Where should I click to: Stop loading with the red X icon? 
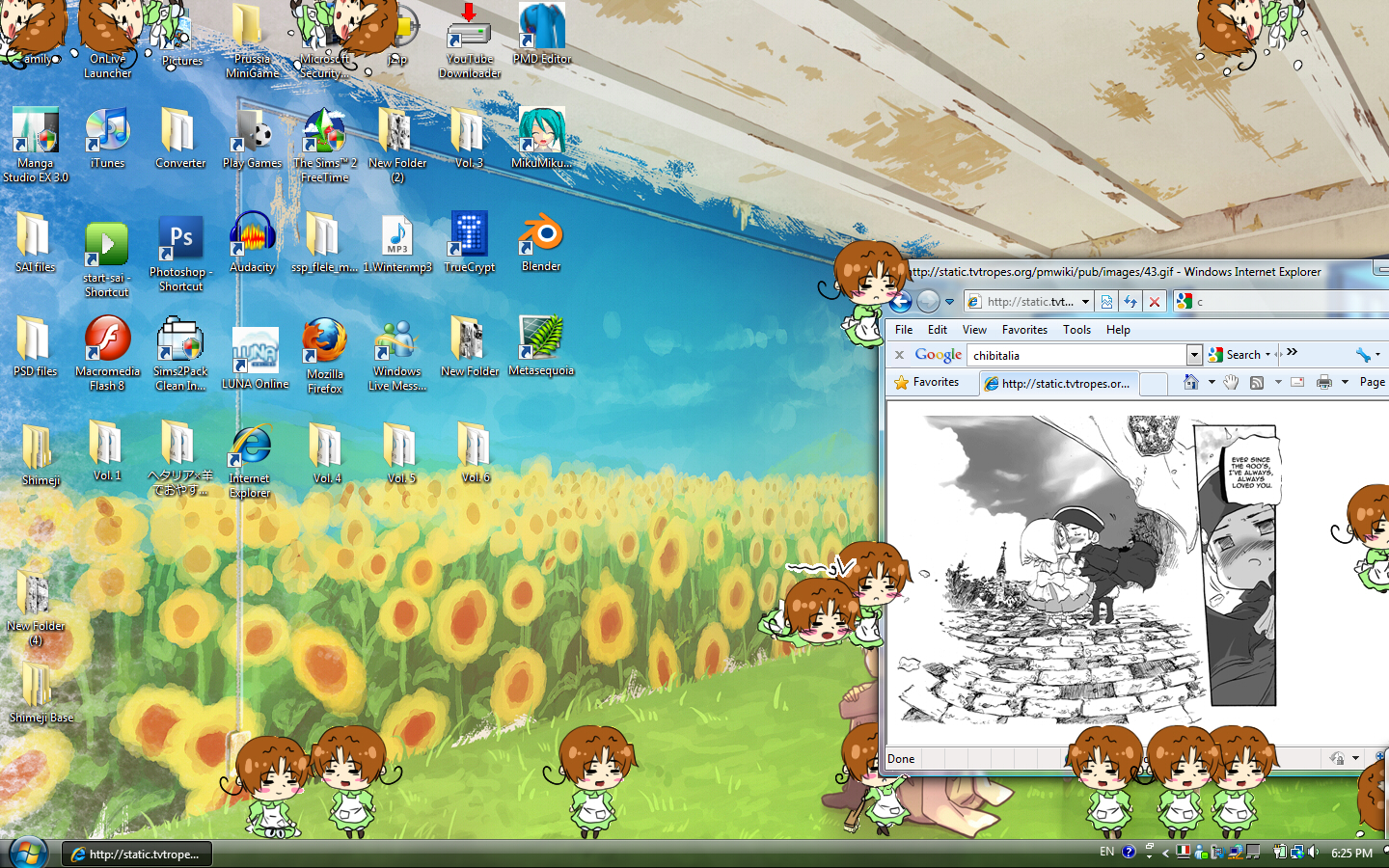[1155, 301]
